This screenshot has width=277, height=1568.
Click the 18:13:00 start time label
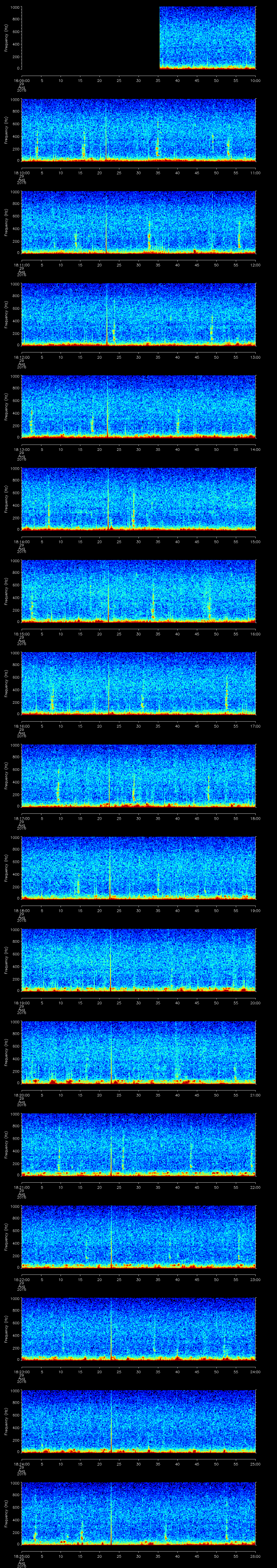pos(21,449)
